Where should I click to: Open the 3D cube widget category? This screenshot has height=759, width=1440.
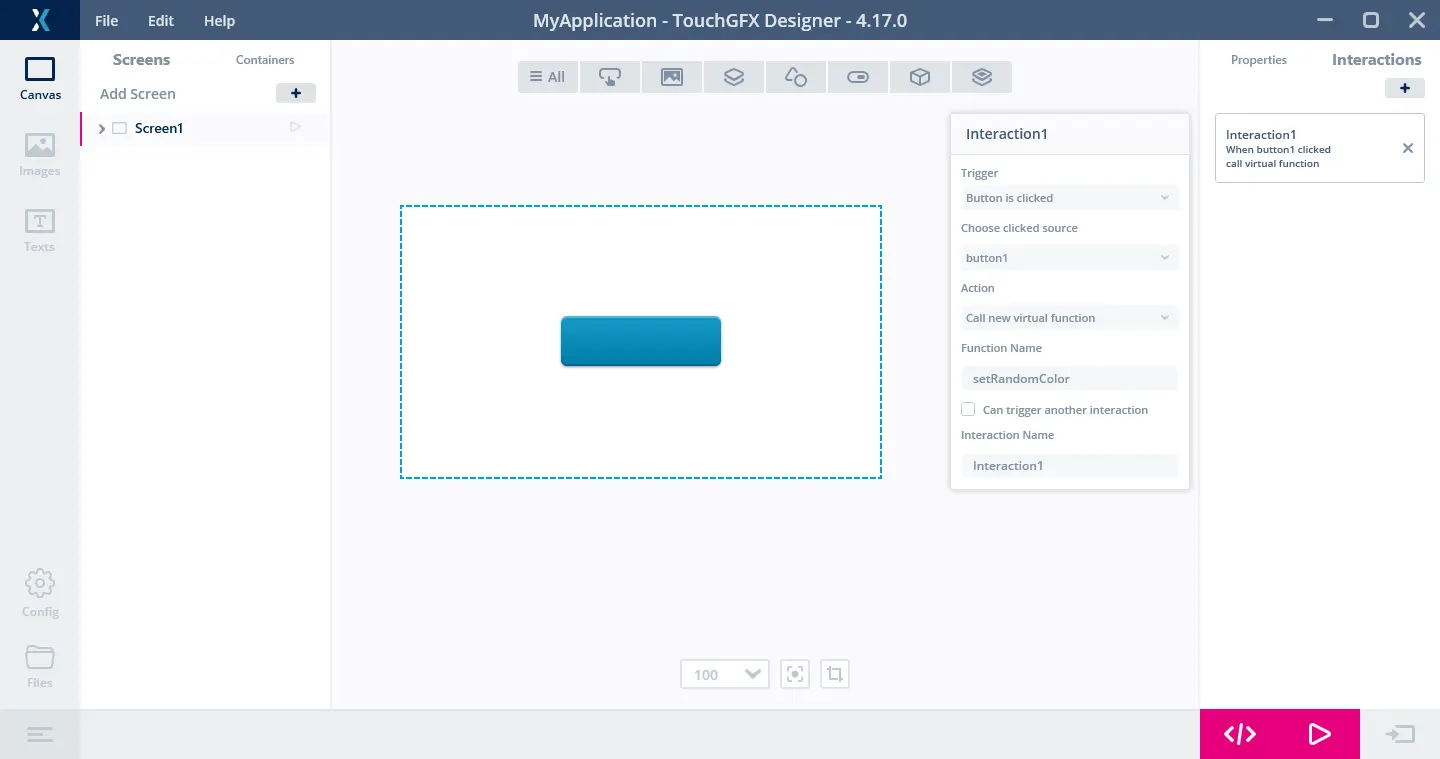coord(920,77)
